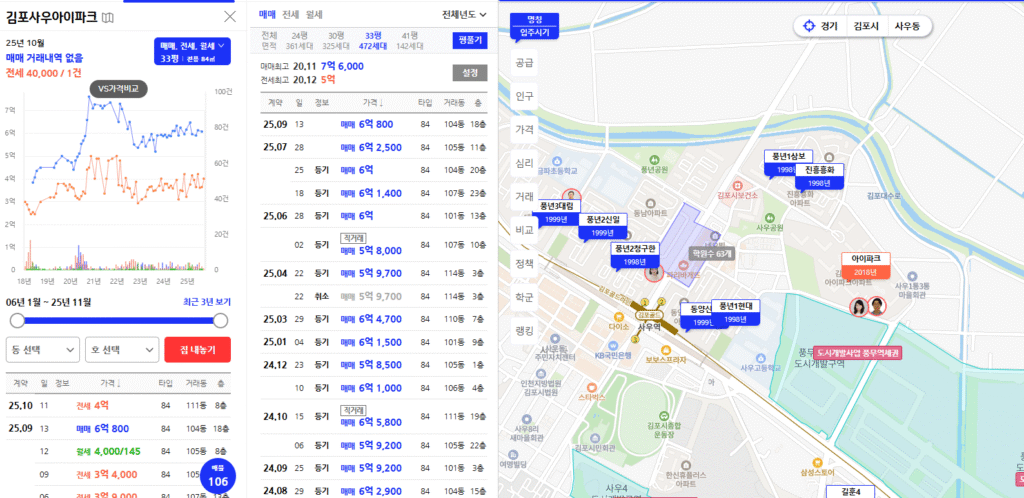Image resolution: width=1024 pixels, height=498 pixels.
Task: Select the 41평 size filter
Action: coord(411,40)
